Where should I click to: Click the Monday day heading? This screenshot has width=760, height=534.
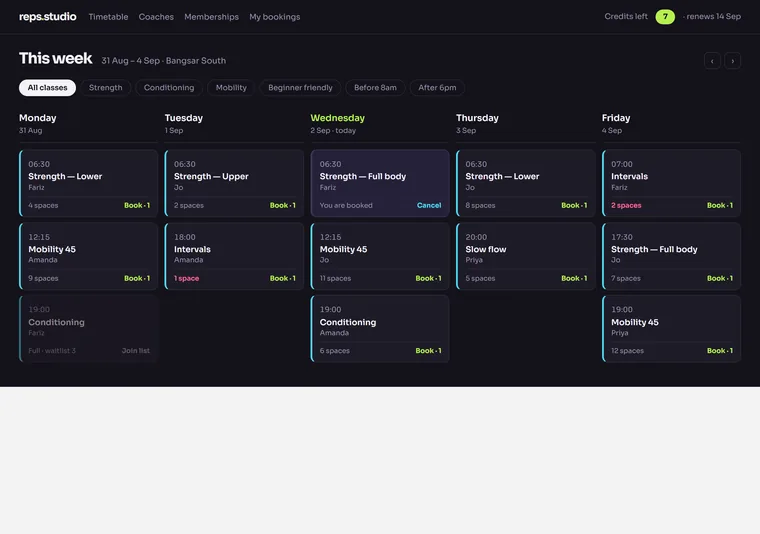(38, 118)
